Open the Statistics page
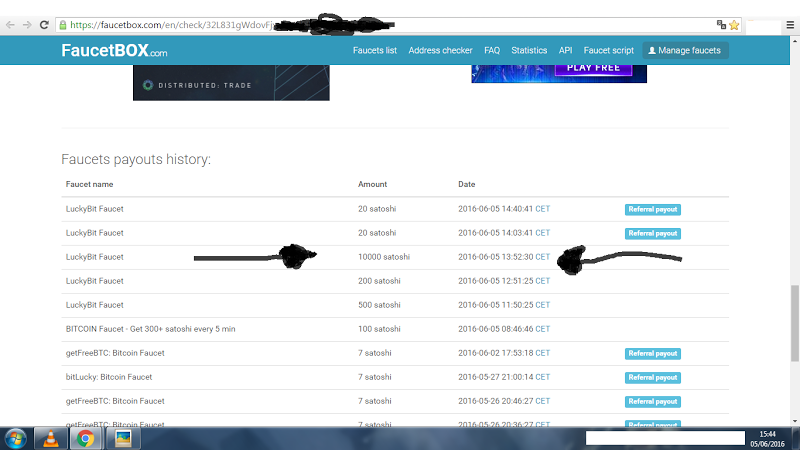This screenshot has height=450, width=800. [x=529, y=50]
